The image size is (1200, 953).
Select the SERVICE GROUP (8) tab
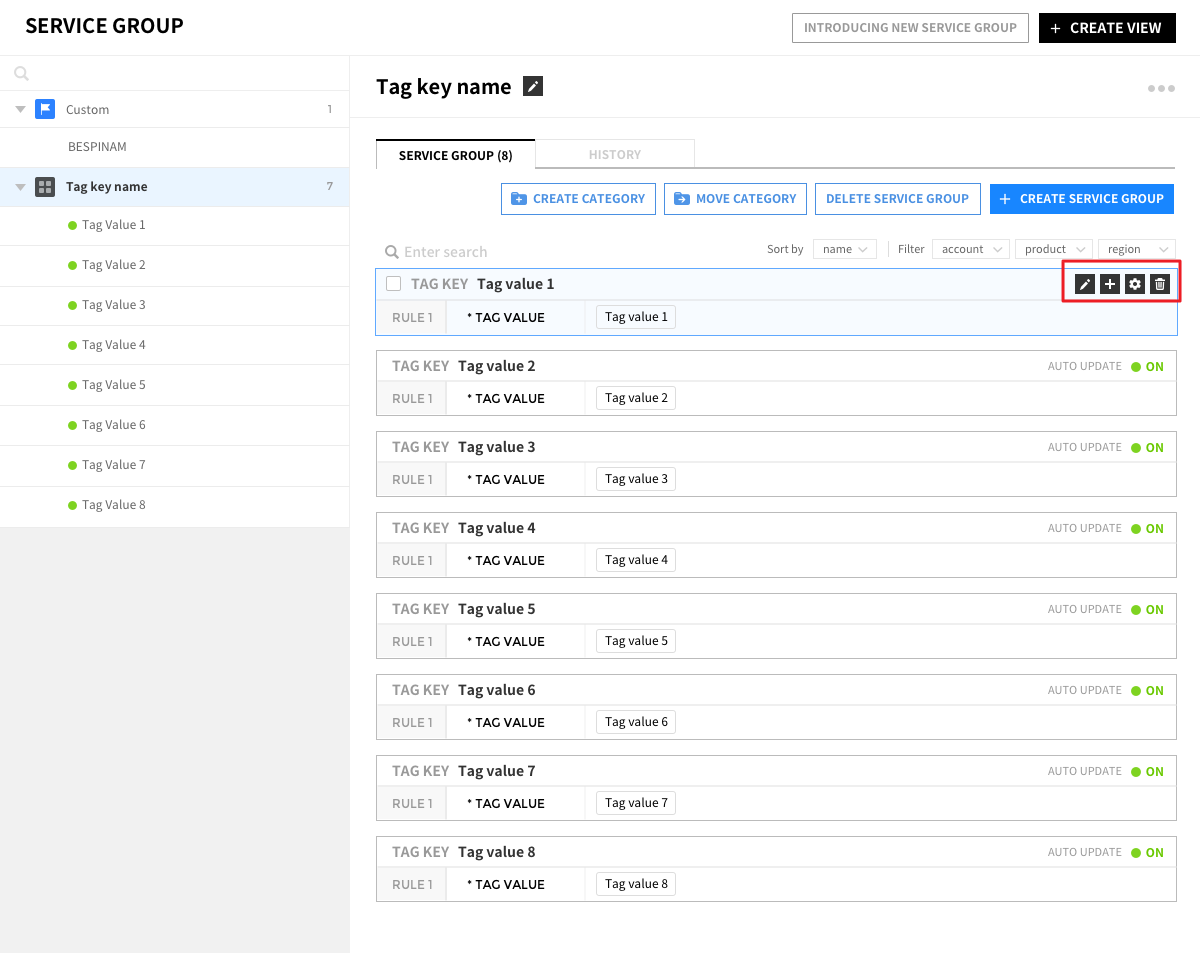coord(455,155)
